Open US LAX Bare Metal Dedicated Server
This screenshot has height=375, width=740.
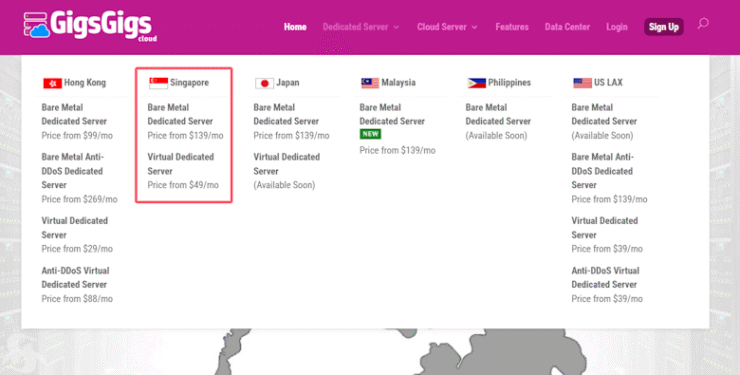[604, 114]
